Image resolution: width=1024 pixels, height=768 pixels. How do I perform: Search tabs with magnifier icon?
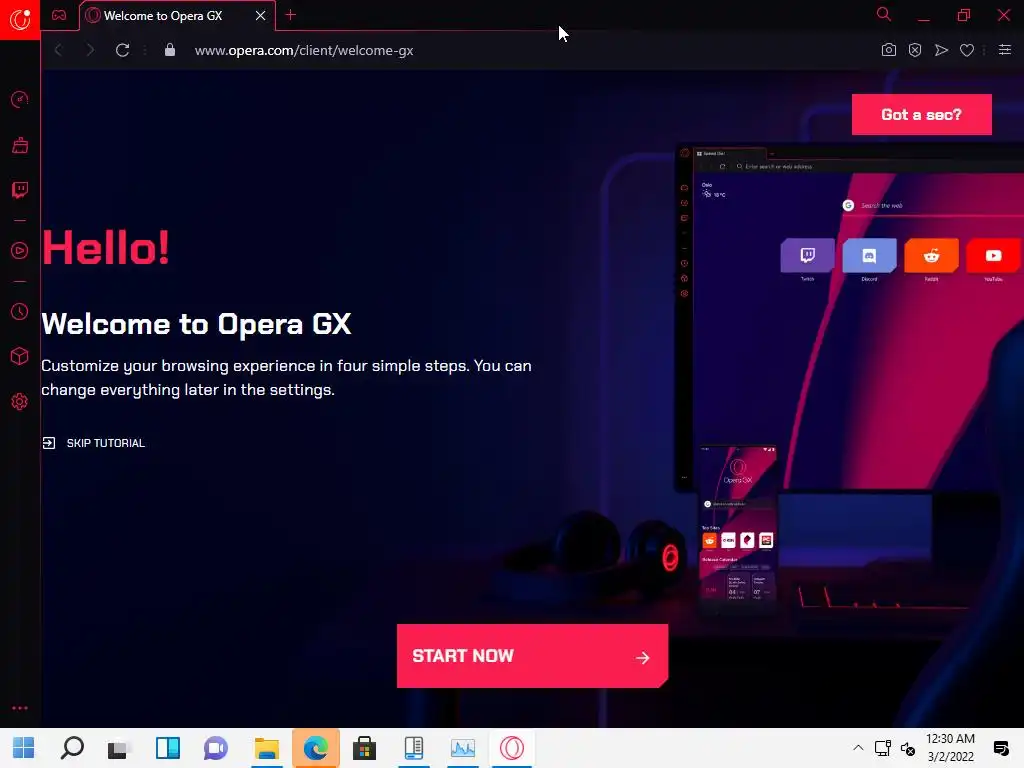[x=884, y=14]
